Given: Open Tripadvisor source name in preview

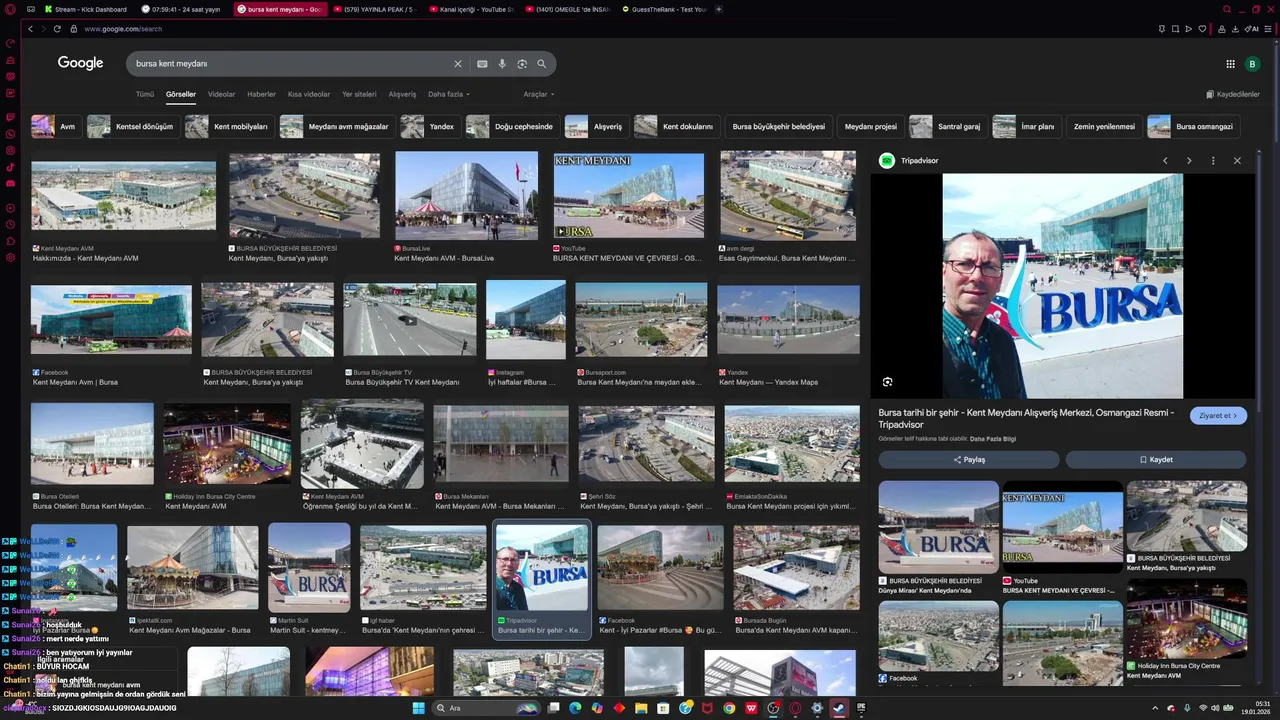Looking at the screenshot, I should click(919, 160).
